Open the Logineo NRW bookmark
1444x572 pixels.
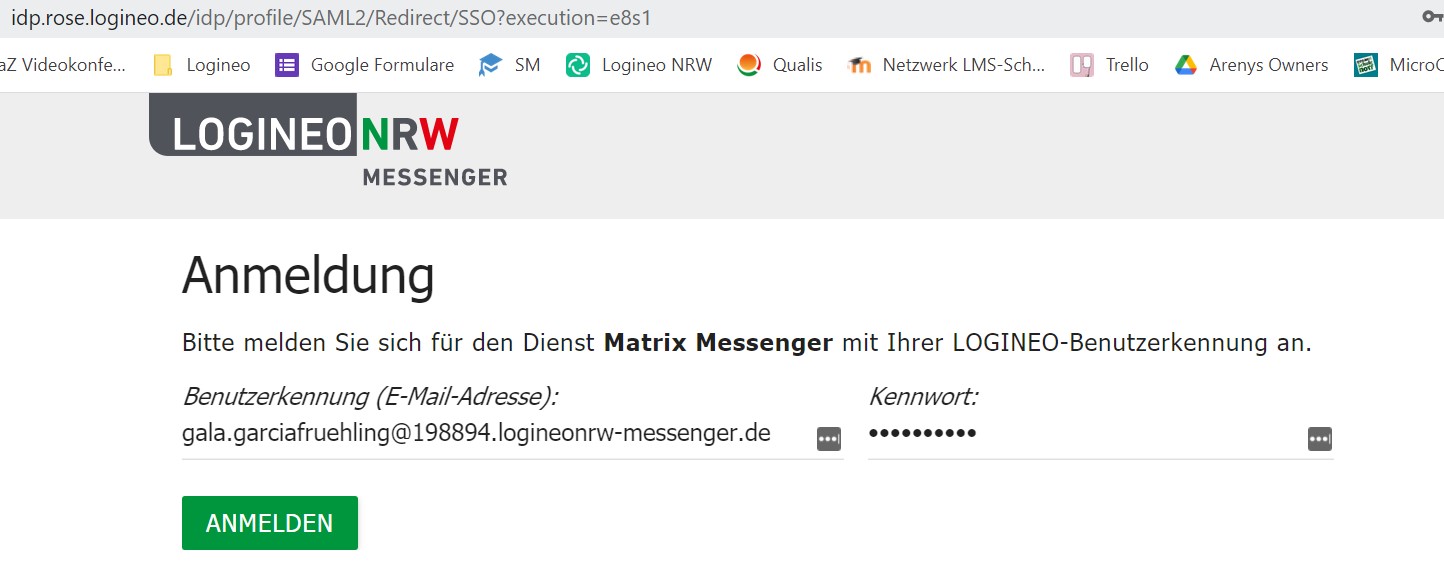[639, 65]
